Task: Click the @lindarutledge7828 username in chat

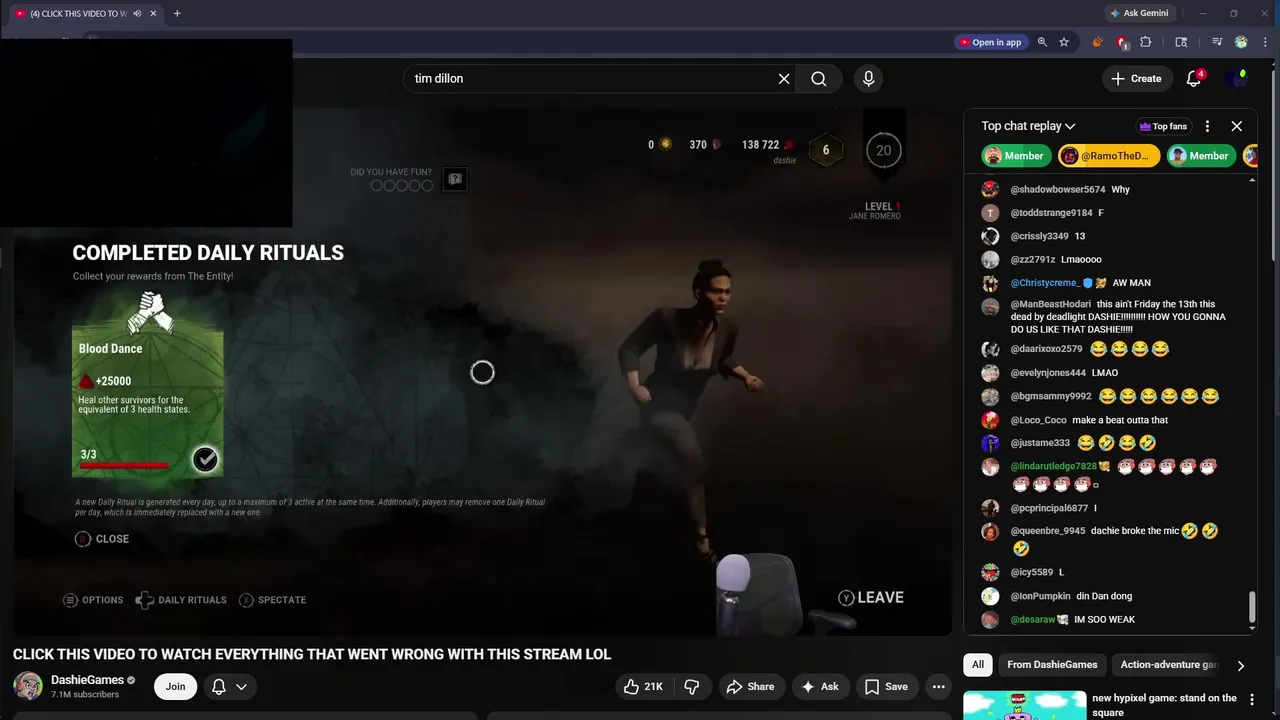Action: (1053, 467)
